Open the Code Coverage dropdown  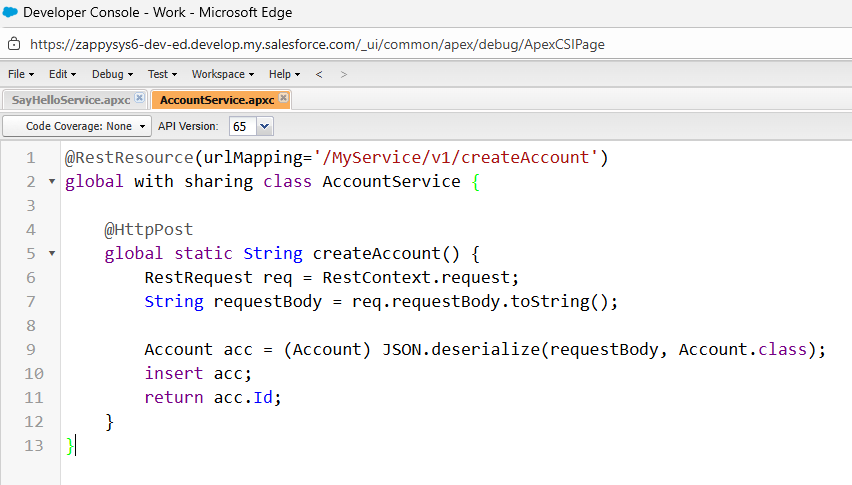coord(78,126)
